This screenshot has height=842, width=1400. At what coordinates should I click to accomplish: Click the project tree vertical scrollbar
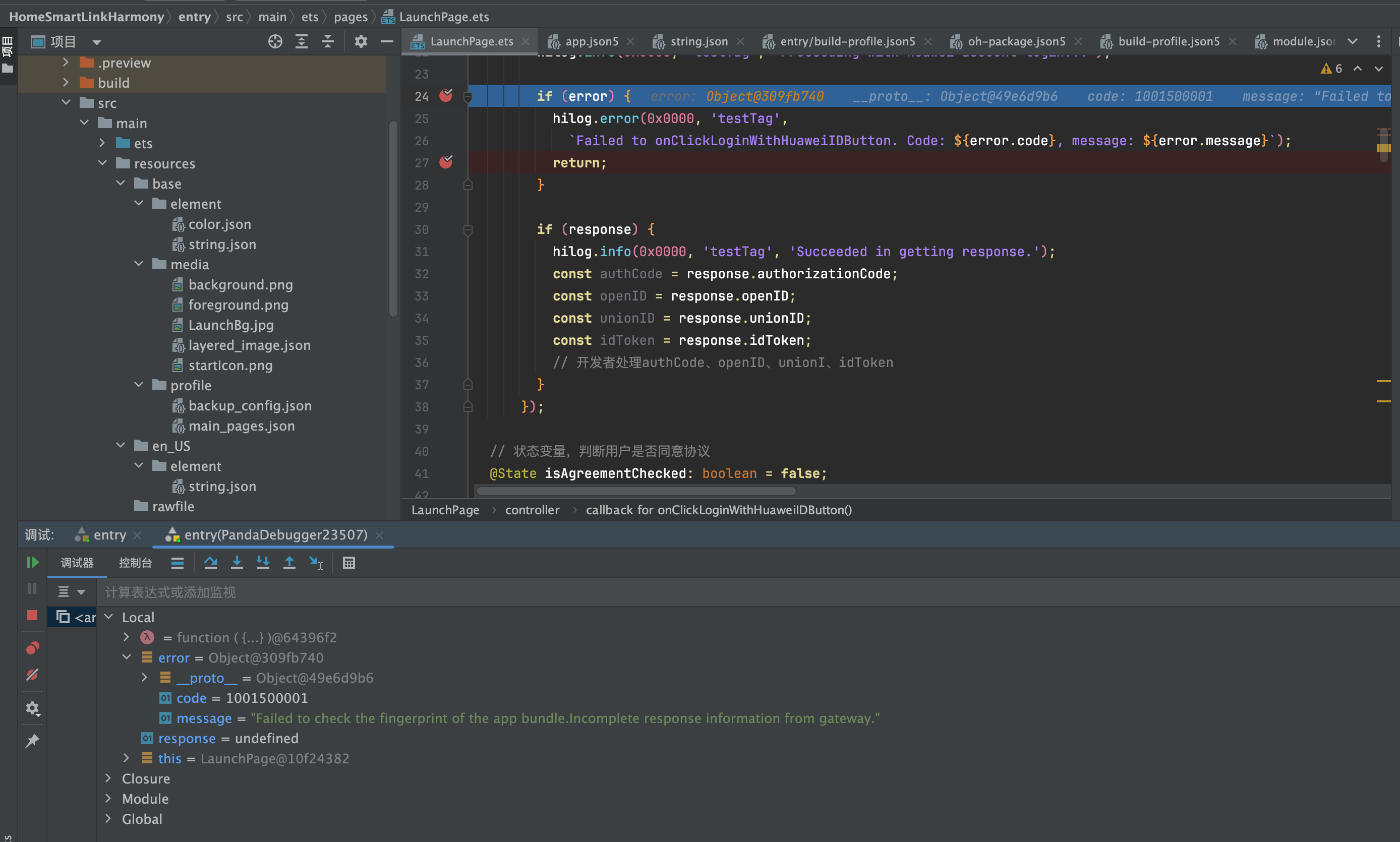(393, 218)
